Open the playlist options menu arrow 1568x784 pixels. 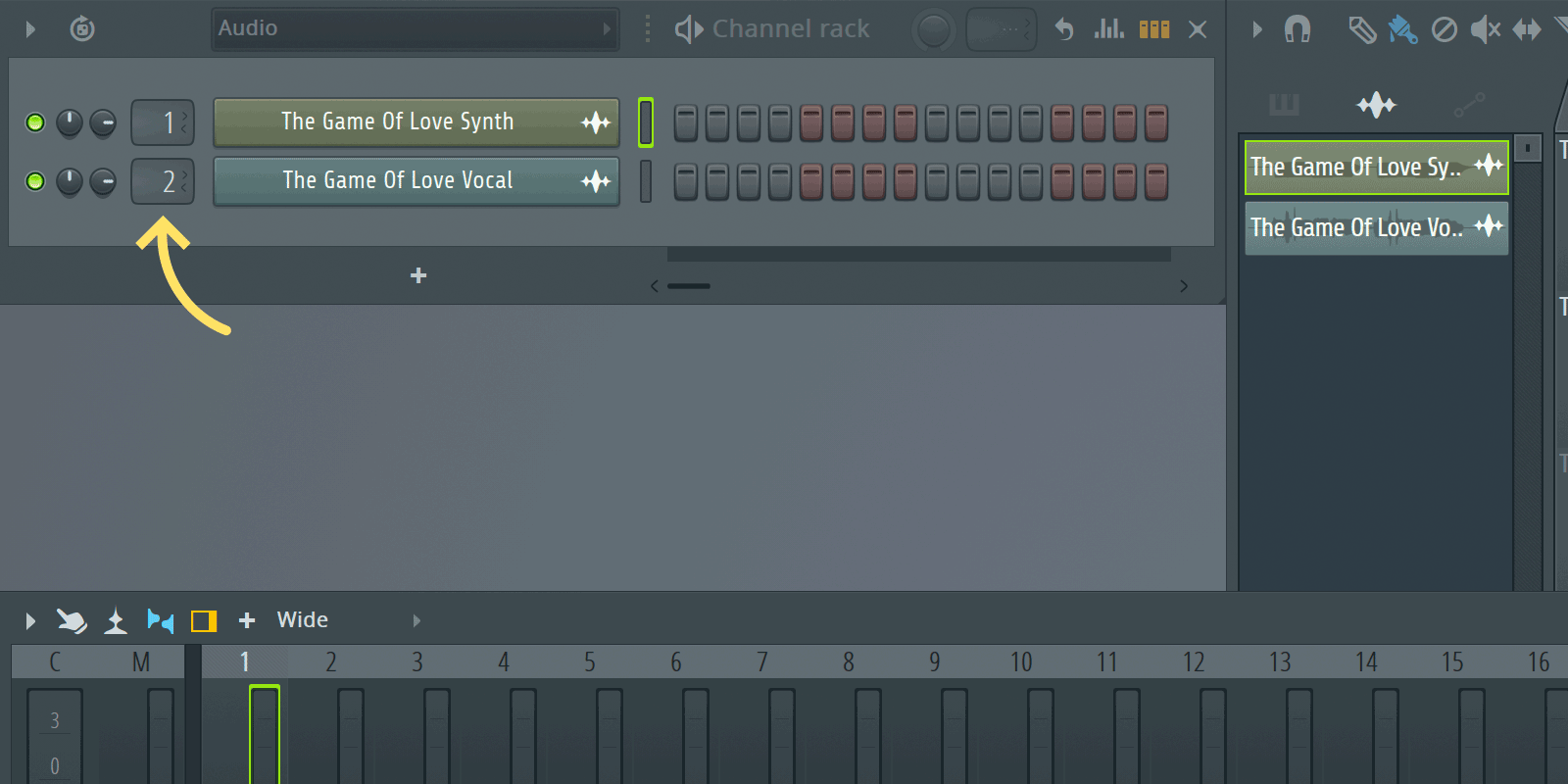tap(1257, 29)
